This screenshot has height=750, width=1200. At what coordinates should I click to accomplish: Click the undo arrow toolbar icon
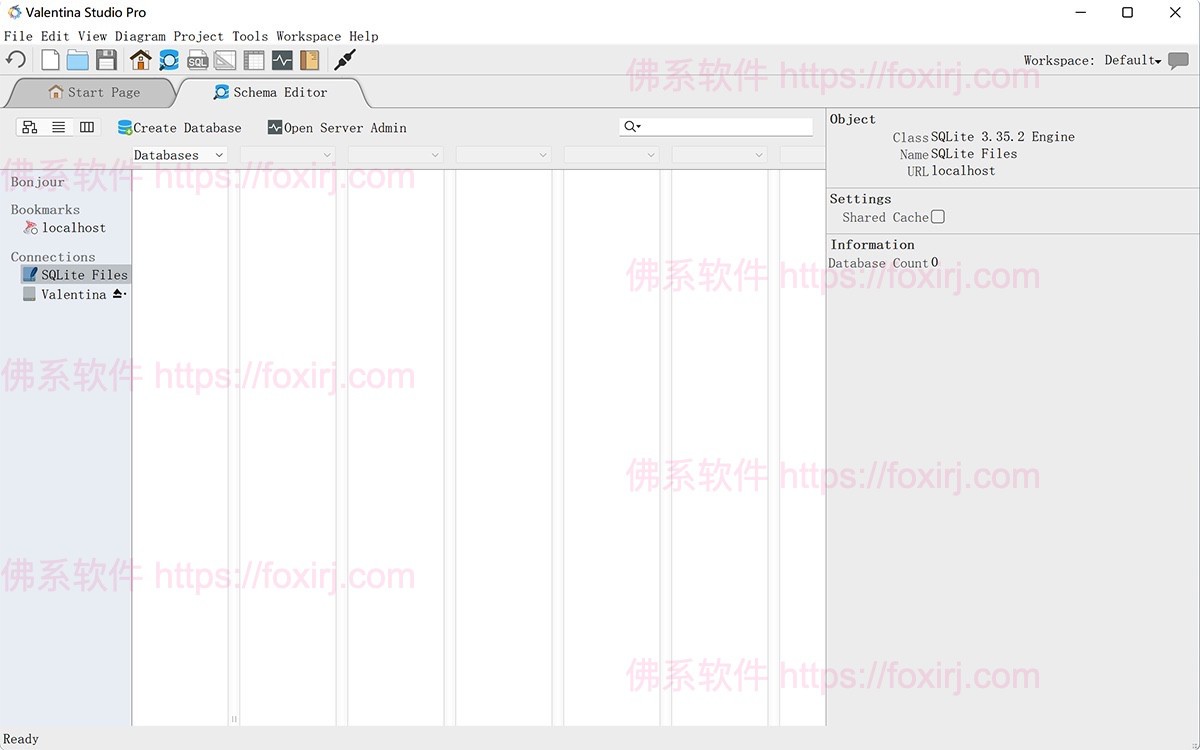coord(15,59)
